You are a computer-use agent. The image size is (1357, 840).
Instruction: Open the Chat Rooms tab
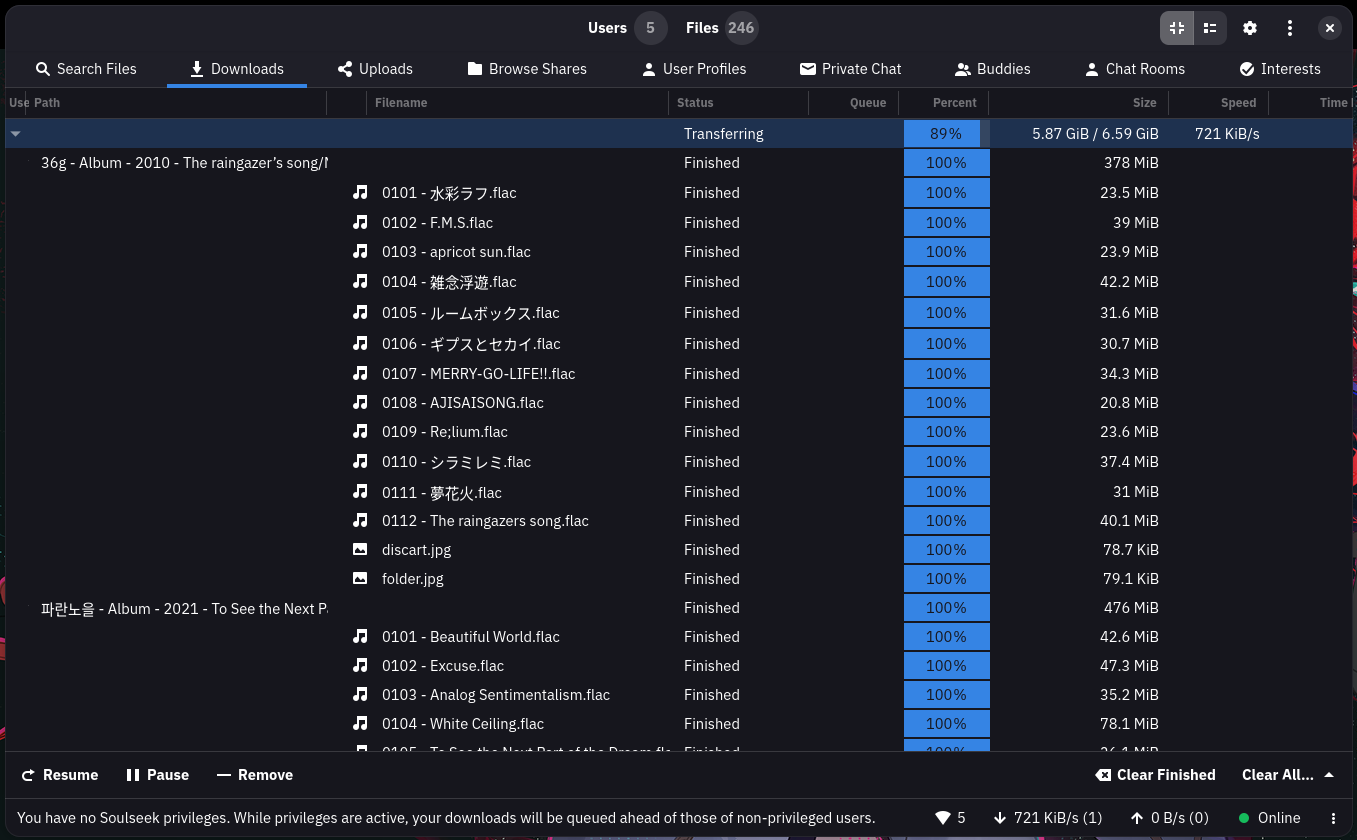pos(1134,69)
